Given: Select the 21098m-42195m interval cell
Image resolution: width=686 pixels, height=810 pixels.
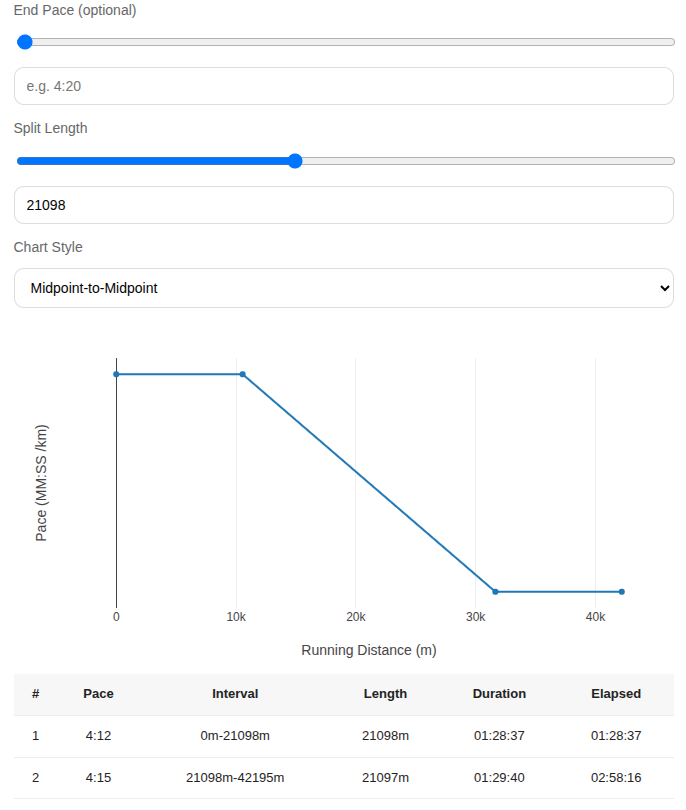Looking at the screenshot, I should coord(235,777).
